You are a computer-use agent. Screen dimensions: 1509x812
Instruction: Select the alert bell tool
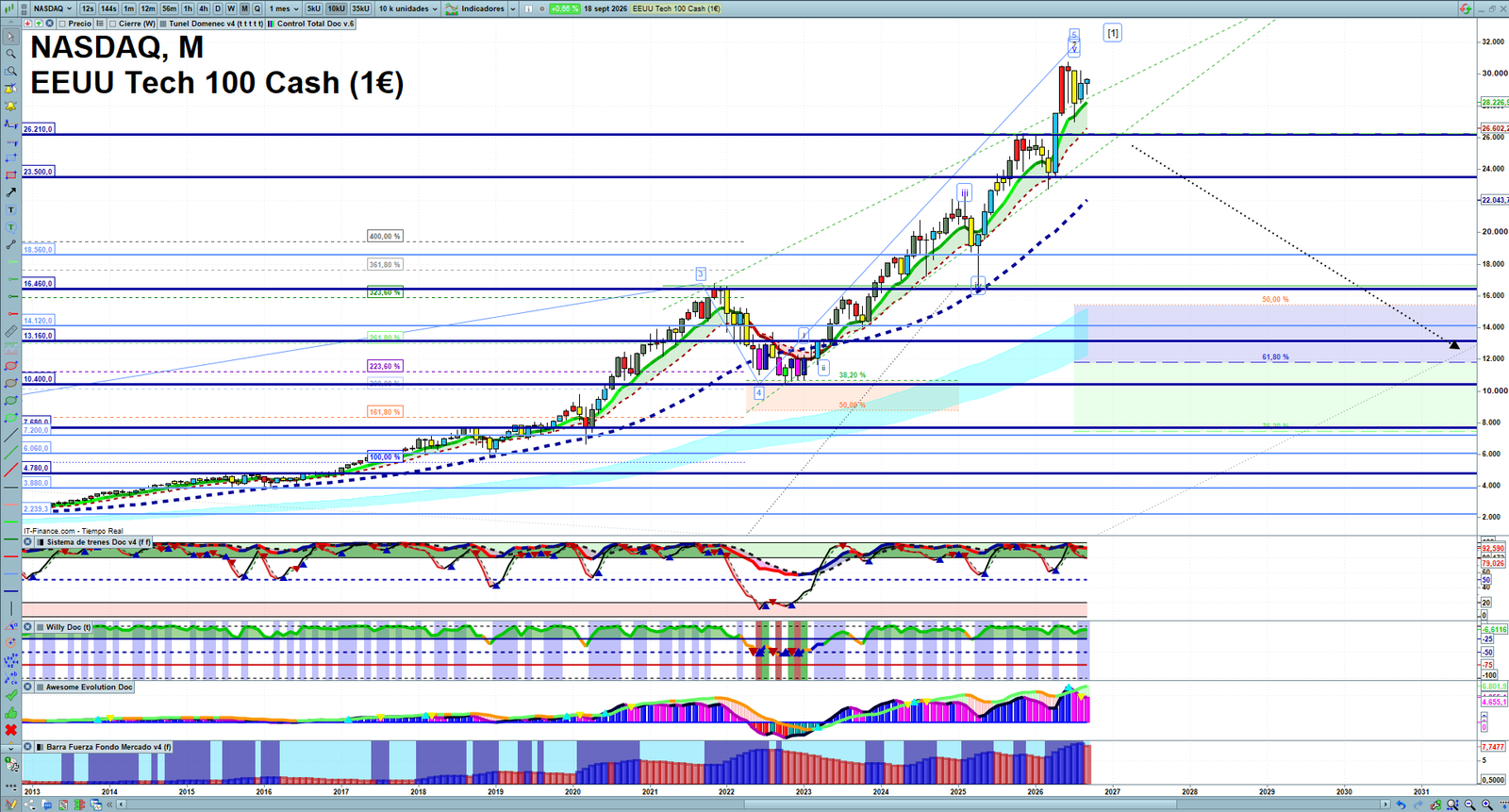coord(11,107)
